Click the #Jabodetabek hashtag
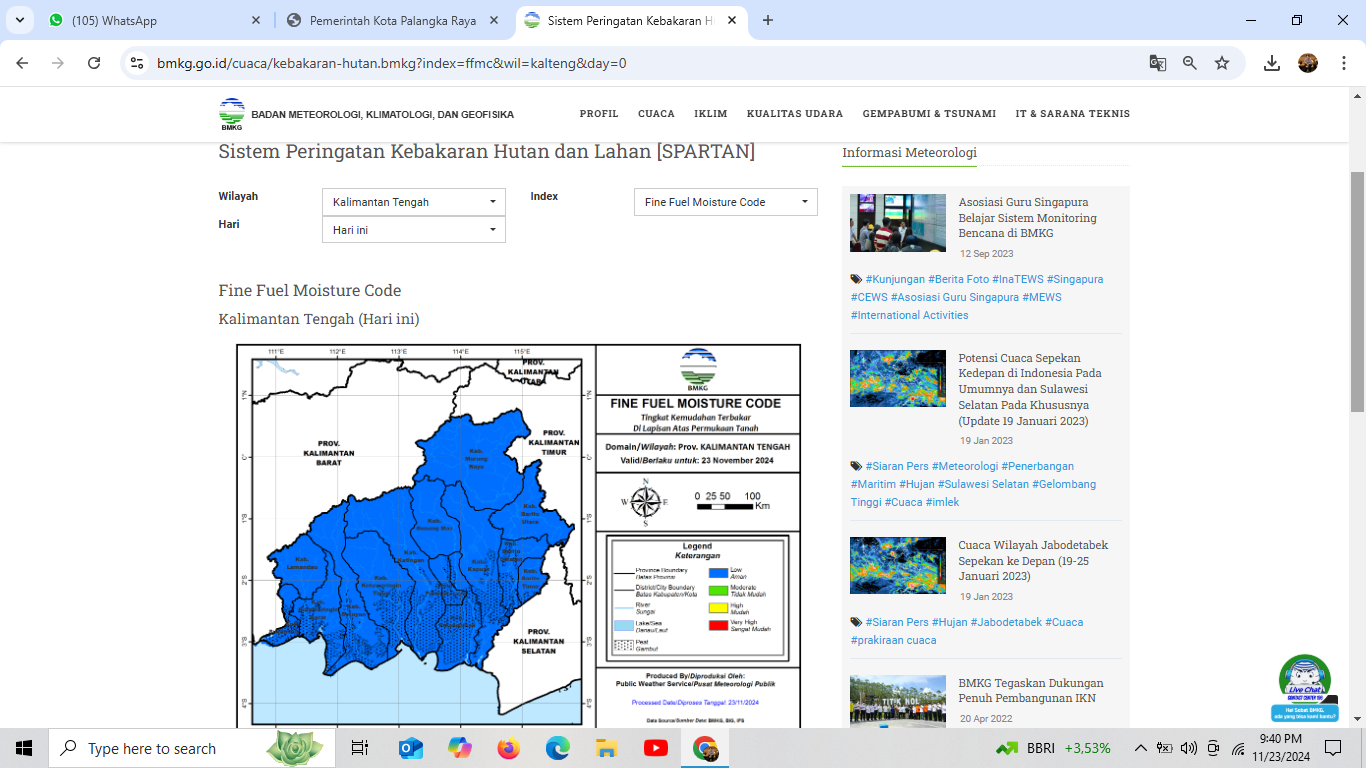Screen dimensions: 1366x768 coord(1006,623)
